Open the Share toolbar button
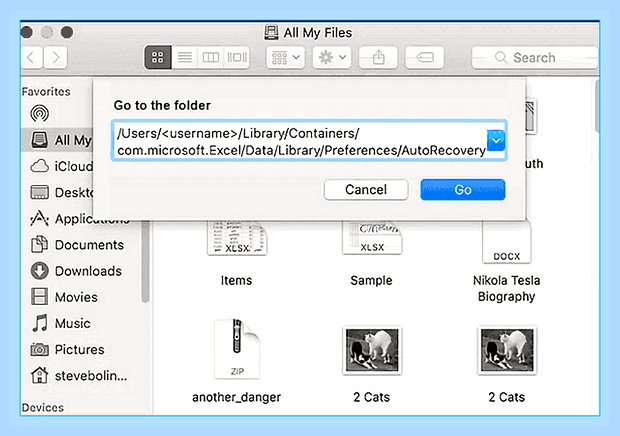The width and height of the screenshot is (620, 436). 378,58
